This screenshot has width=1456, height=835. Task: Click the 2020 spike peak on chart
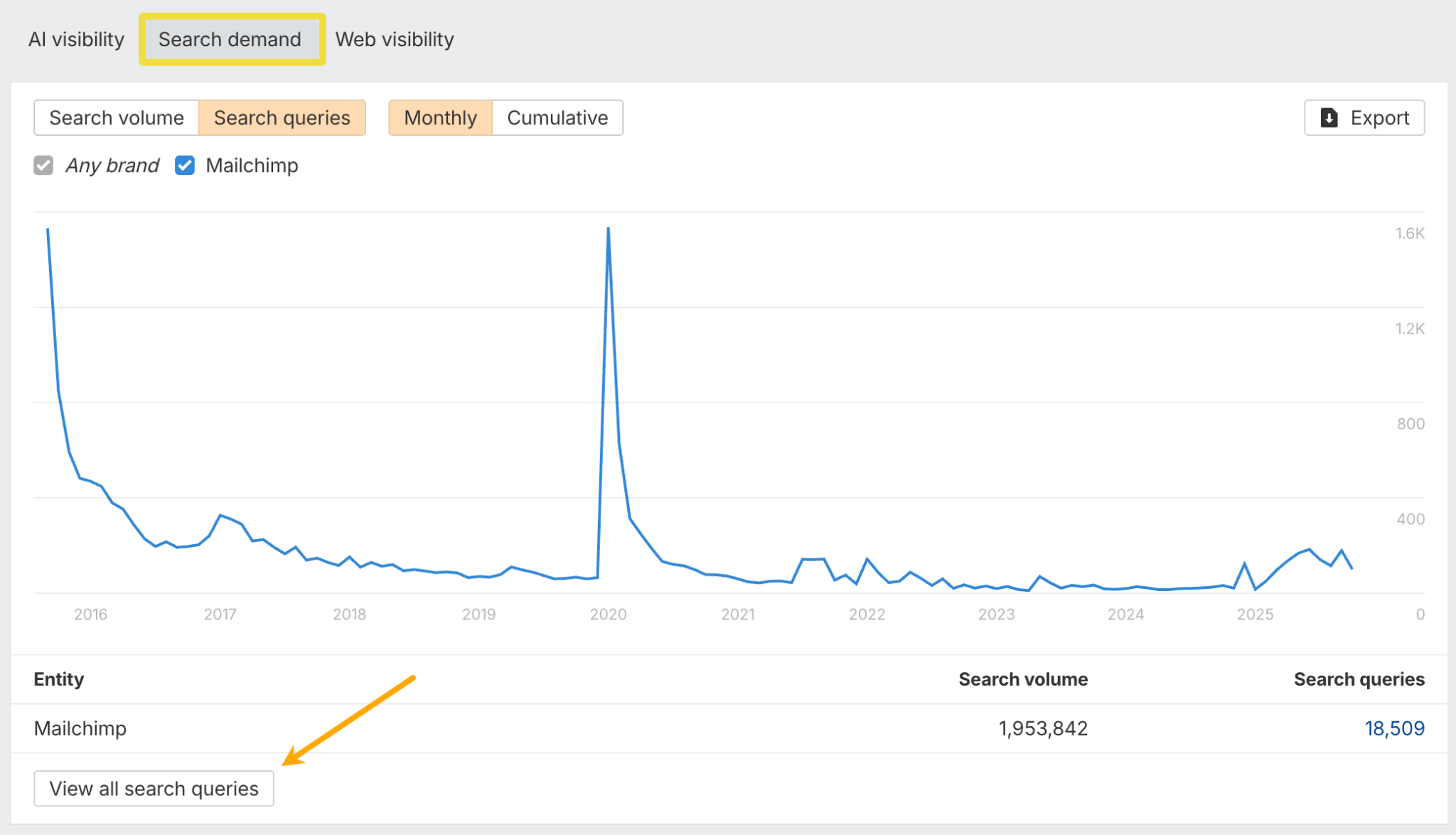point(609,229)
